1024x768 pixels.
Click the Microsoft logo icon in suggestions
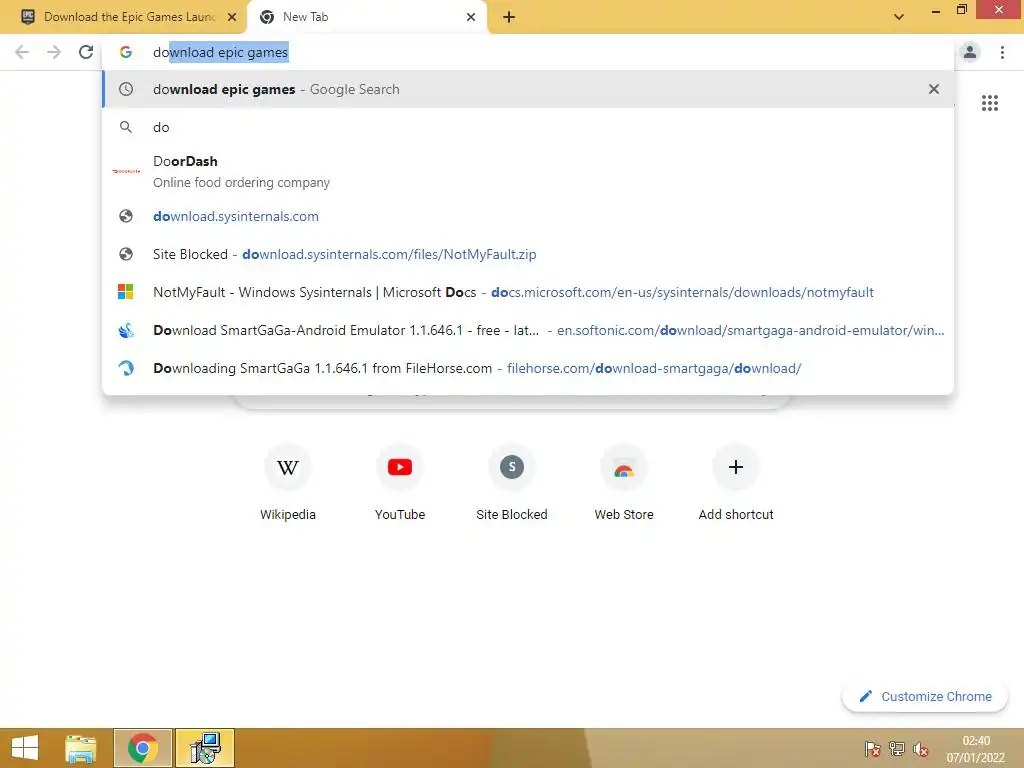coord(125,292)
